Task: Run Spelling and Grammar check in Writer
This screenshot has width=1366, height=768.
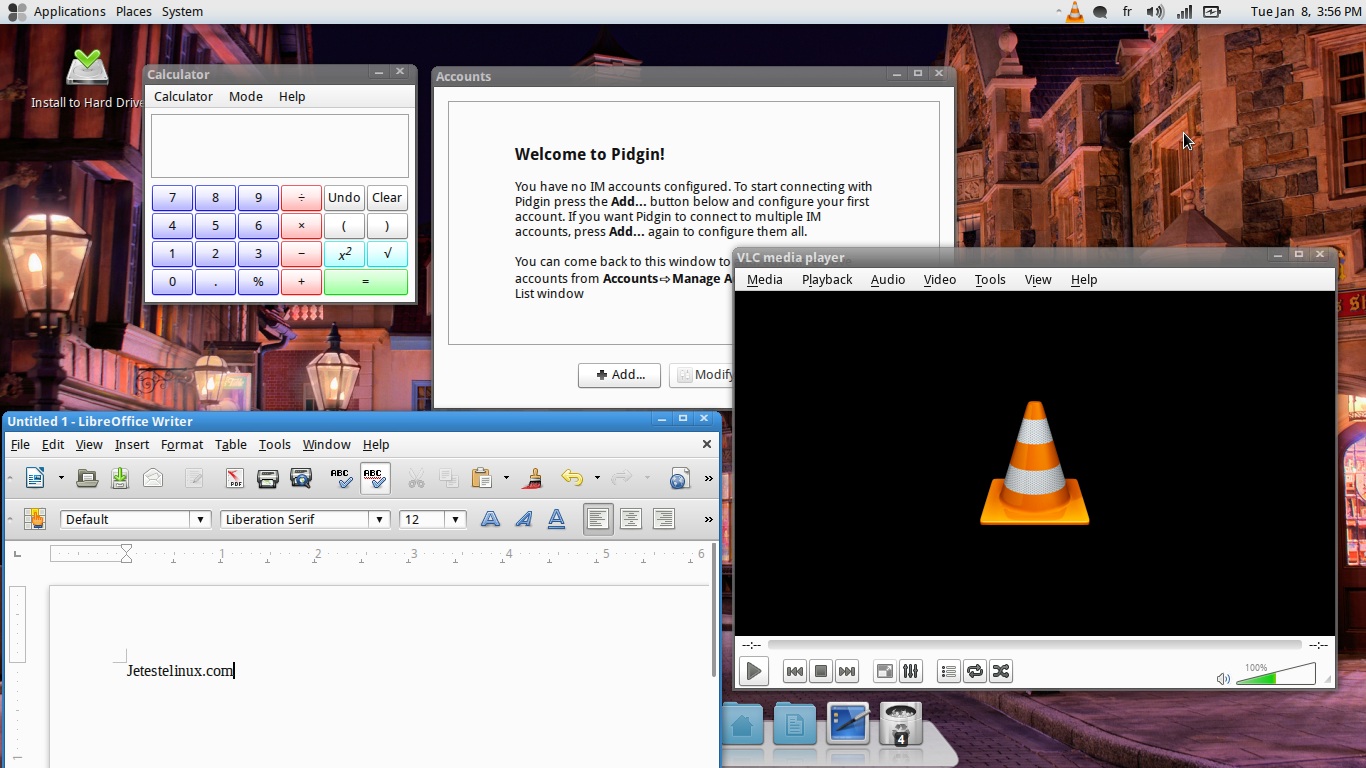Action: pos(342,478)
